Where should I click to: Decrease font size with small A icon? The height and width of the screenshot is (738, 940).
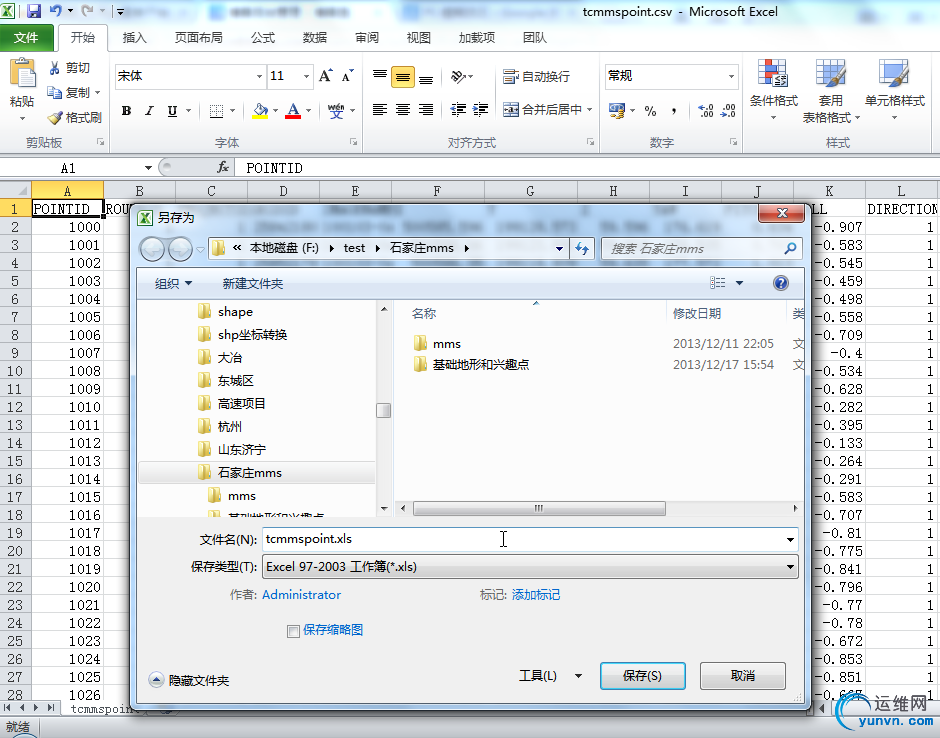[348, 76]
